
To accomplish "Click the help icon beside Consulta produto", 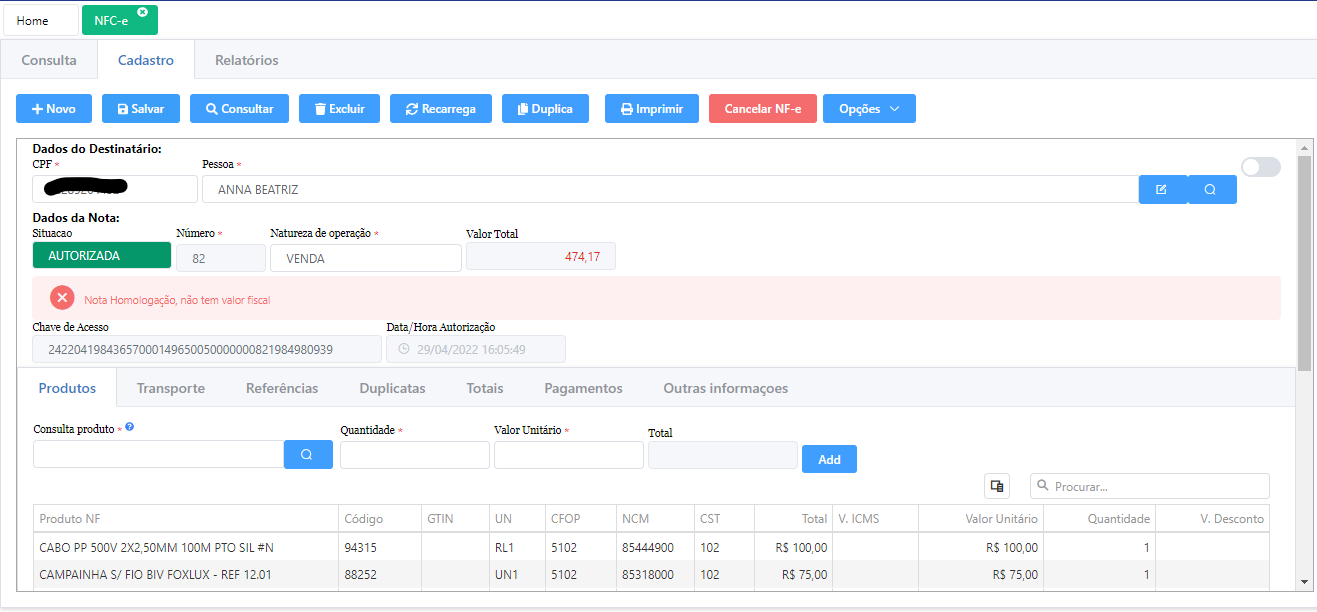I will (130, 427).
